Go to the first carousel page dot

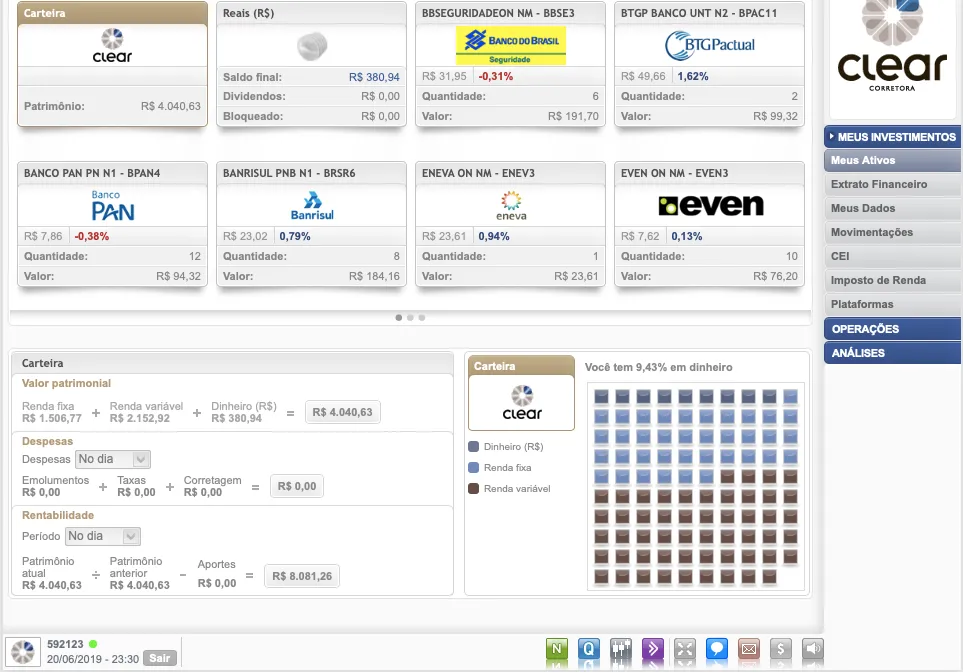(399, 317)
